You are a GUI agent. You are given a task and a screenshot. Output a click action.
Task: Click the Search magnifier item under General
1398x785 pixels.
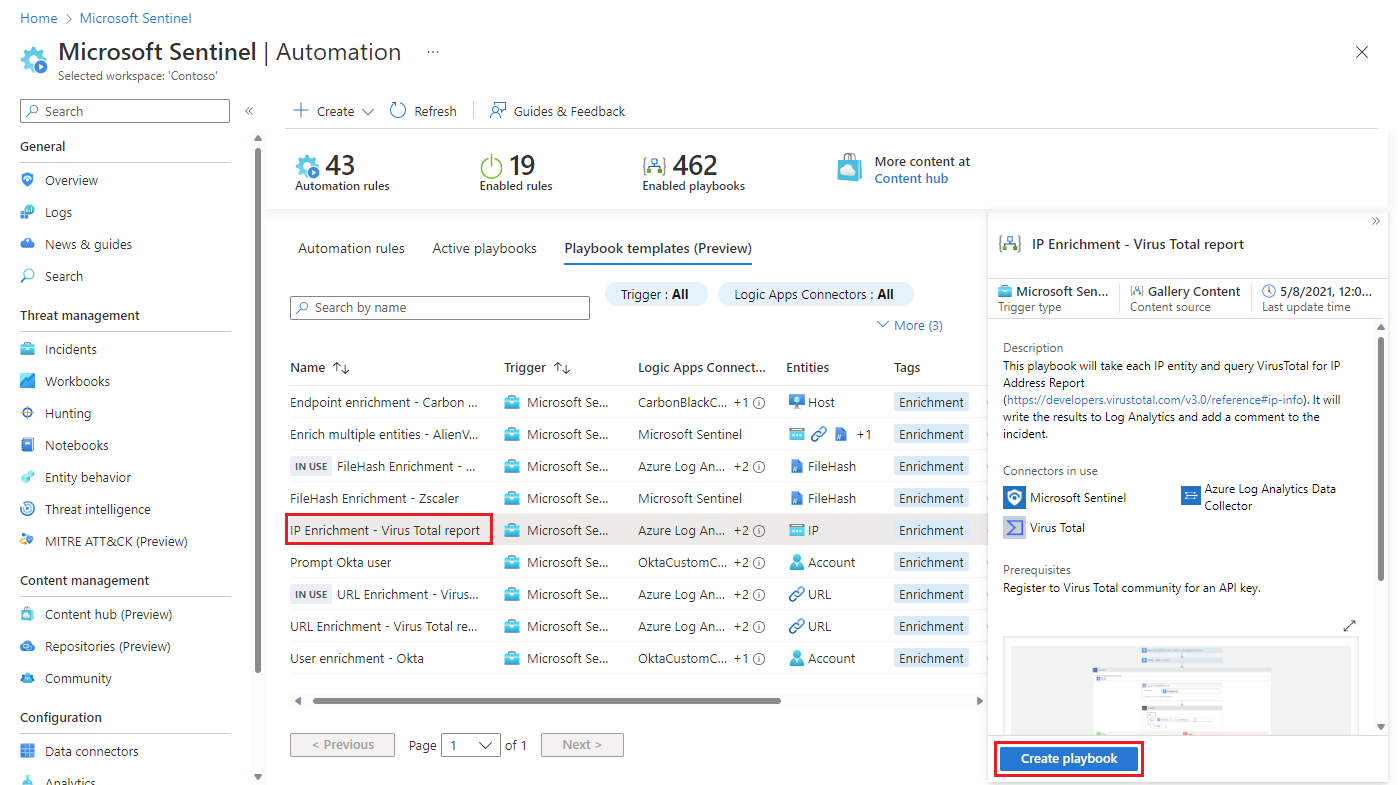[x=63, y=276]
